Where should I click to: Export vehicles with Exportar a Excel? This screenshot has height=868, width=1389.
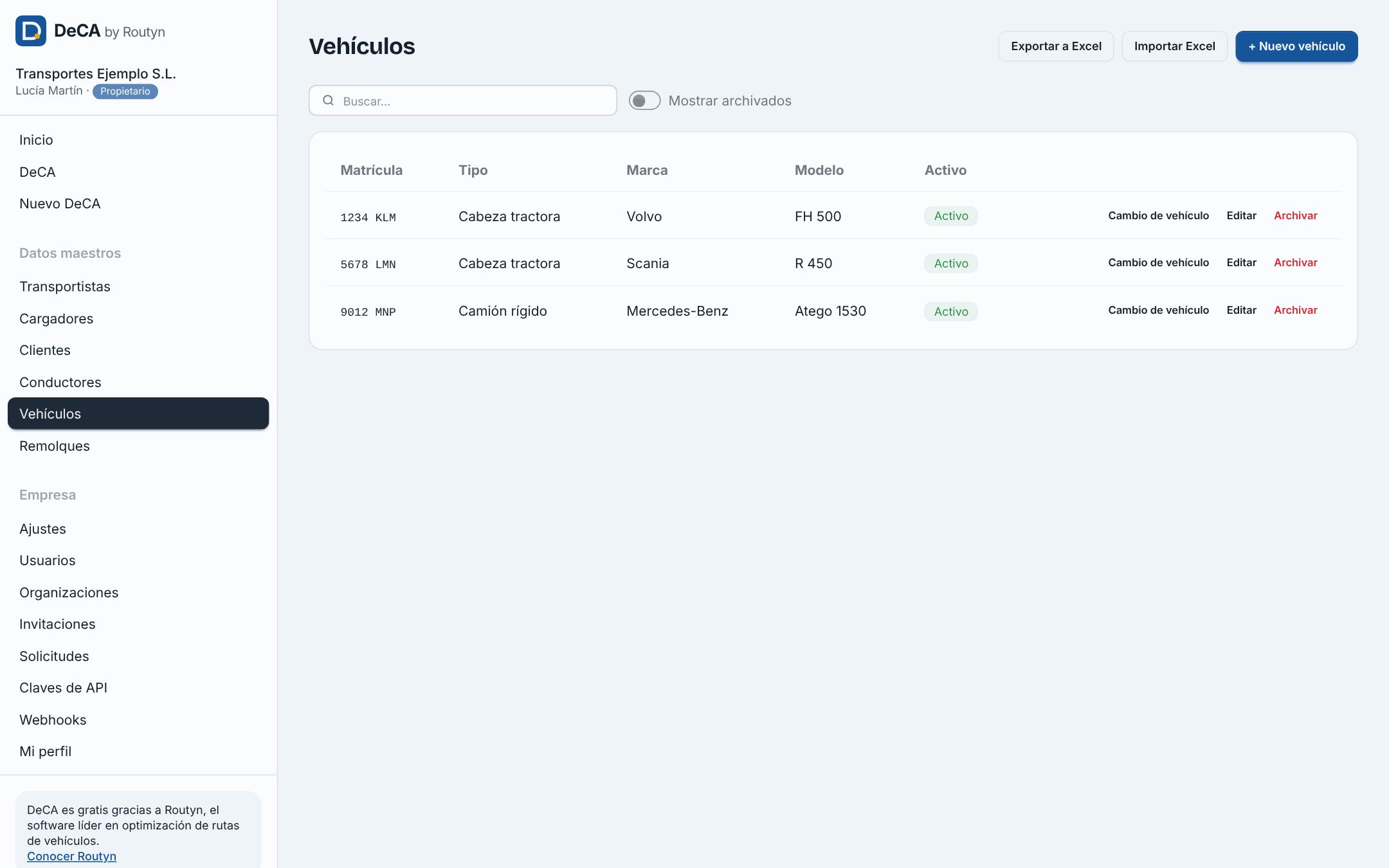click(1056, 46)
